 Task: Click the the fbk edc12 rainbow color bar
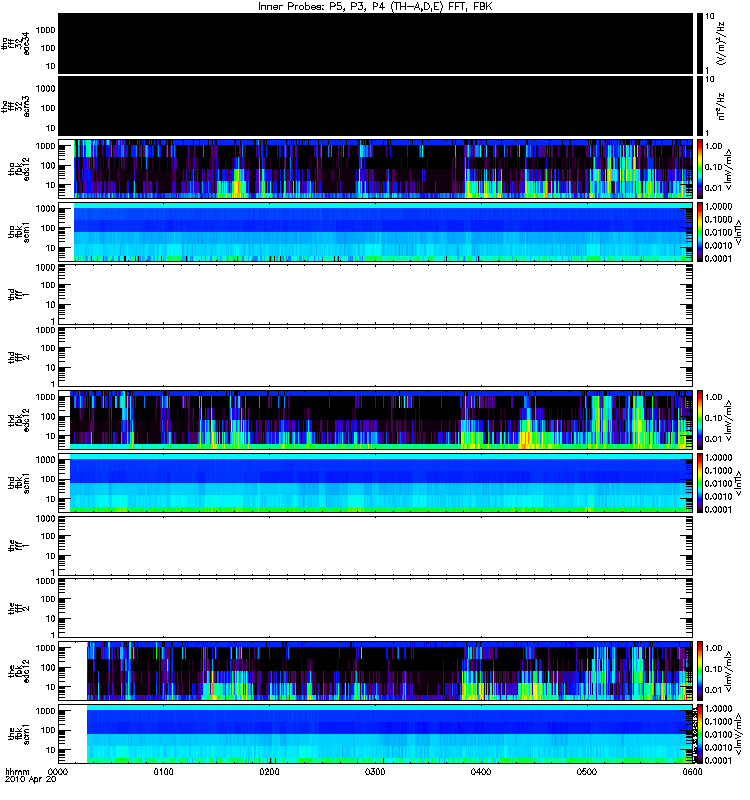(699, 671)
